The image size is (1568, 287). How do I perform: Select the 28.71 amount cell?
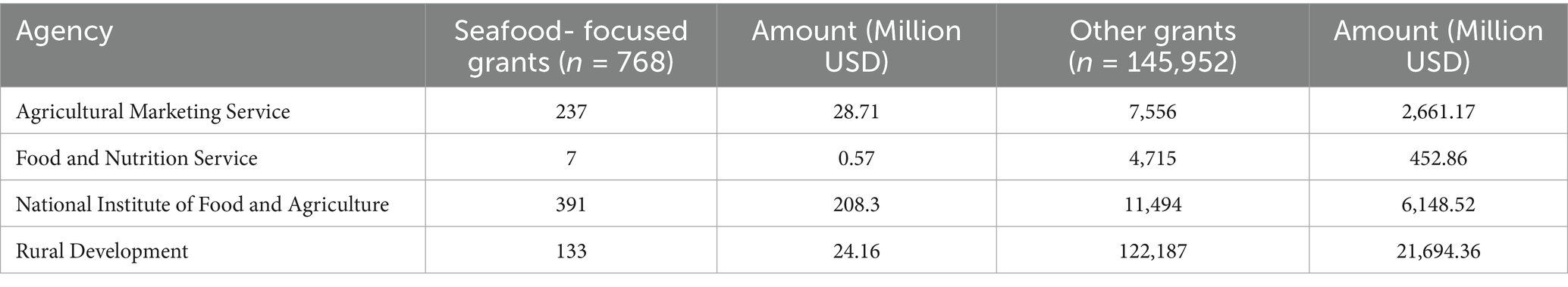click(x=857, y=112)
